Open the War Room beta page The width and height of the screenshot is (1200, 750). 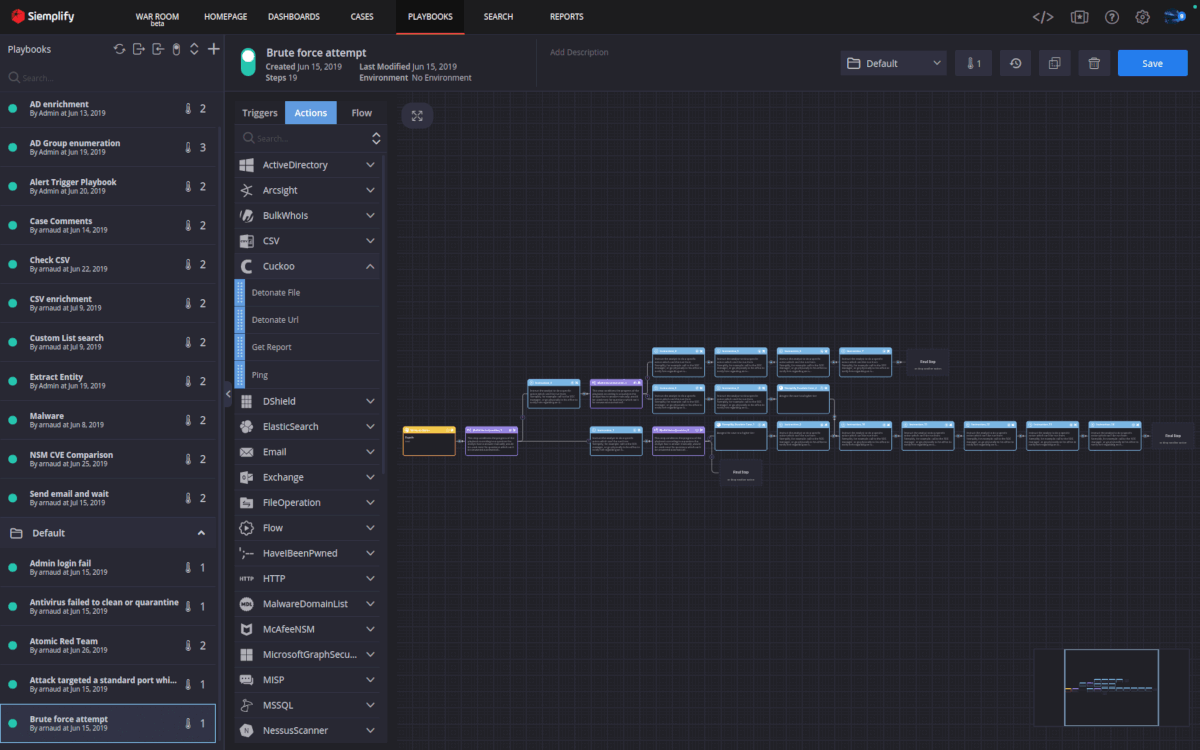157,19
